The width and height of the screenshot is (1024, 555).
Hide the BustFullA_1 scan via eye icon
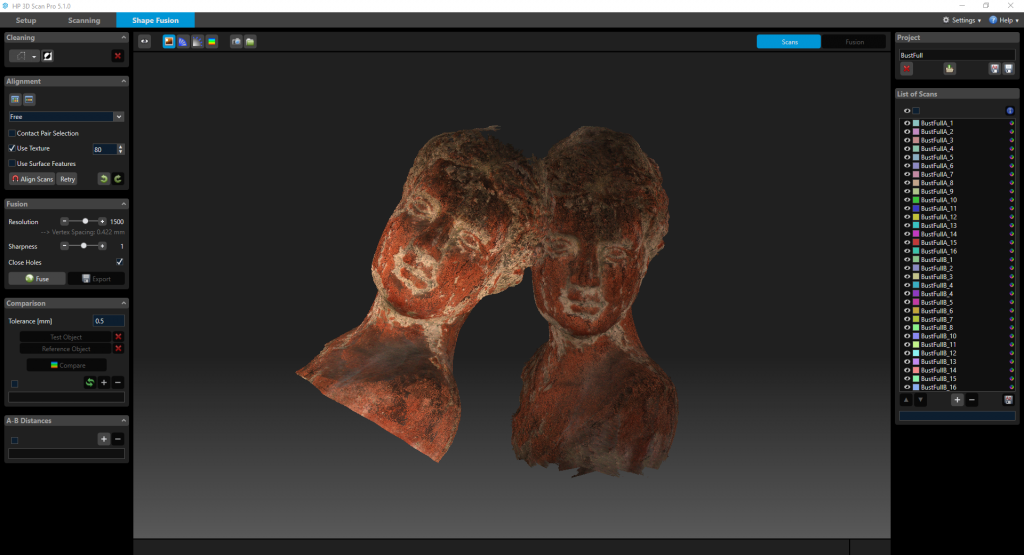point(906,123)
